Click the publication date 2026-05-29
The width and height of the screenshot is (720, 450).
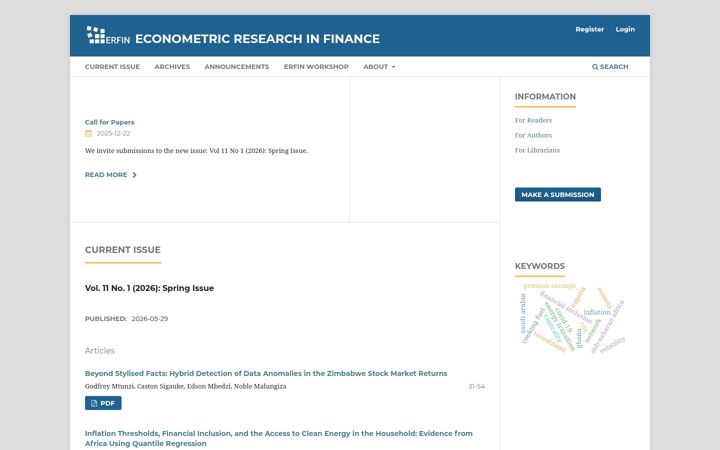tap(150, 319)
